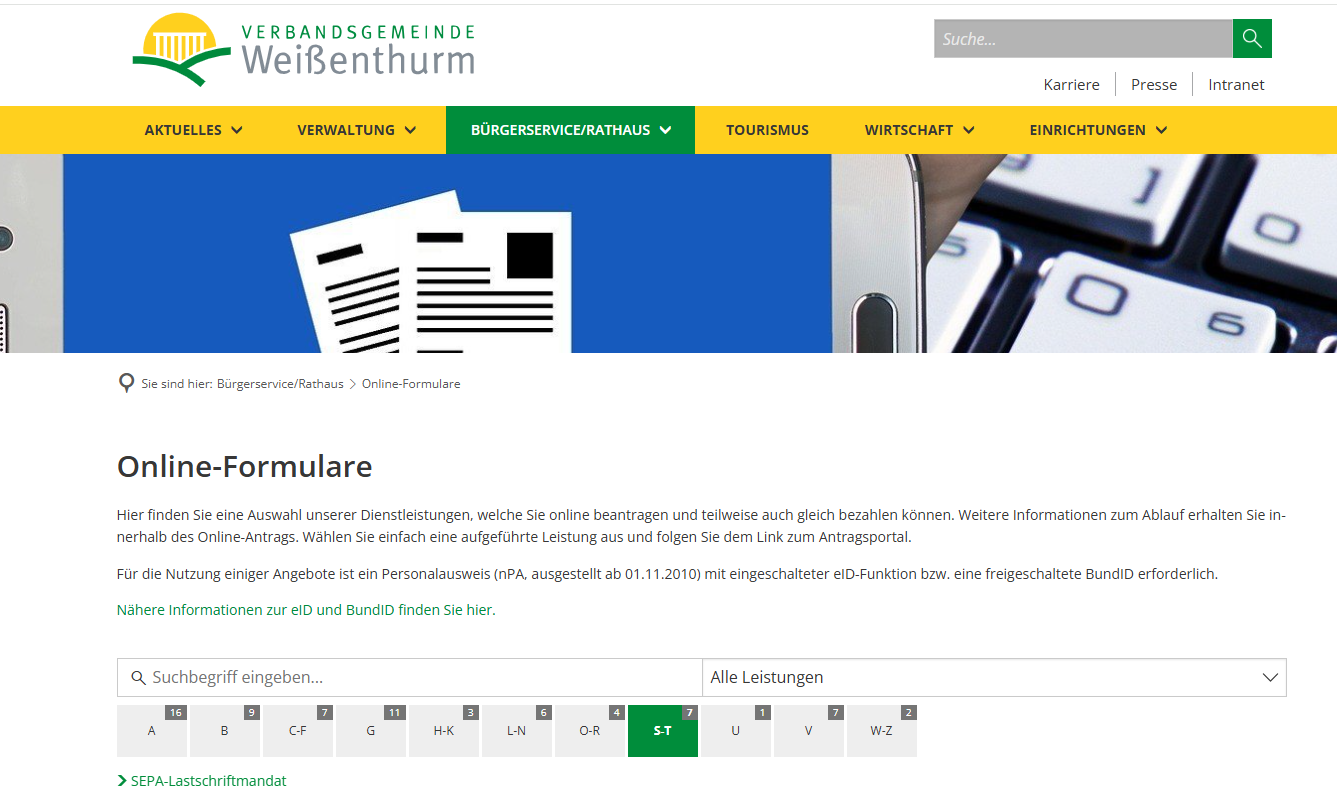1337x795 pixels.
Task: Click the magnifier icon in Suchbegriff field
Action: click(x=138, y=677)
